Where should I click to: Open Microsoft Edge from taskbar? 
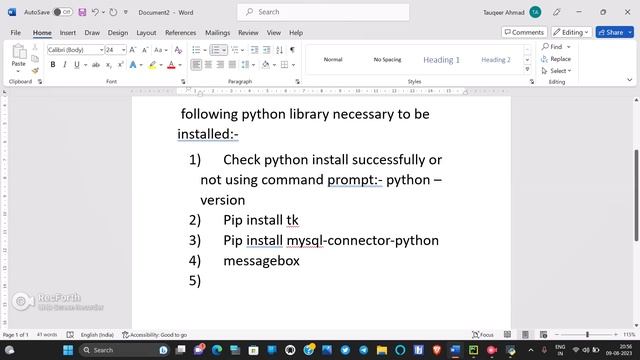[x=217, y=350]
